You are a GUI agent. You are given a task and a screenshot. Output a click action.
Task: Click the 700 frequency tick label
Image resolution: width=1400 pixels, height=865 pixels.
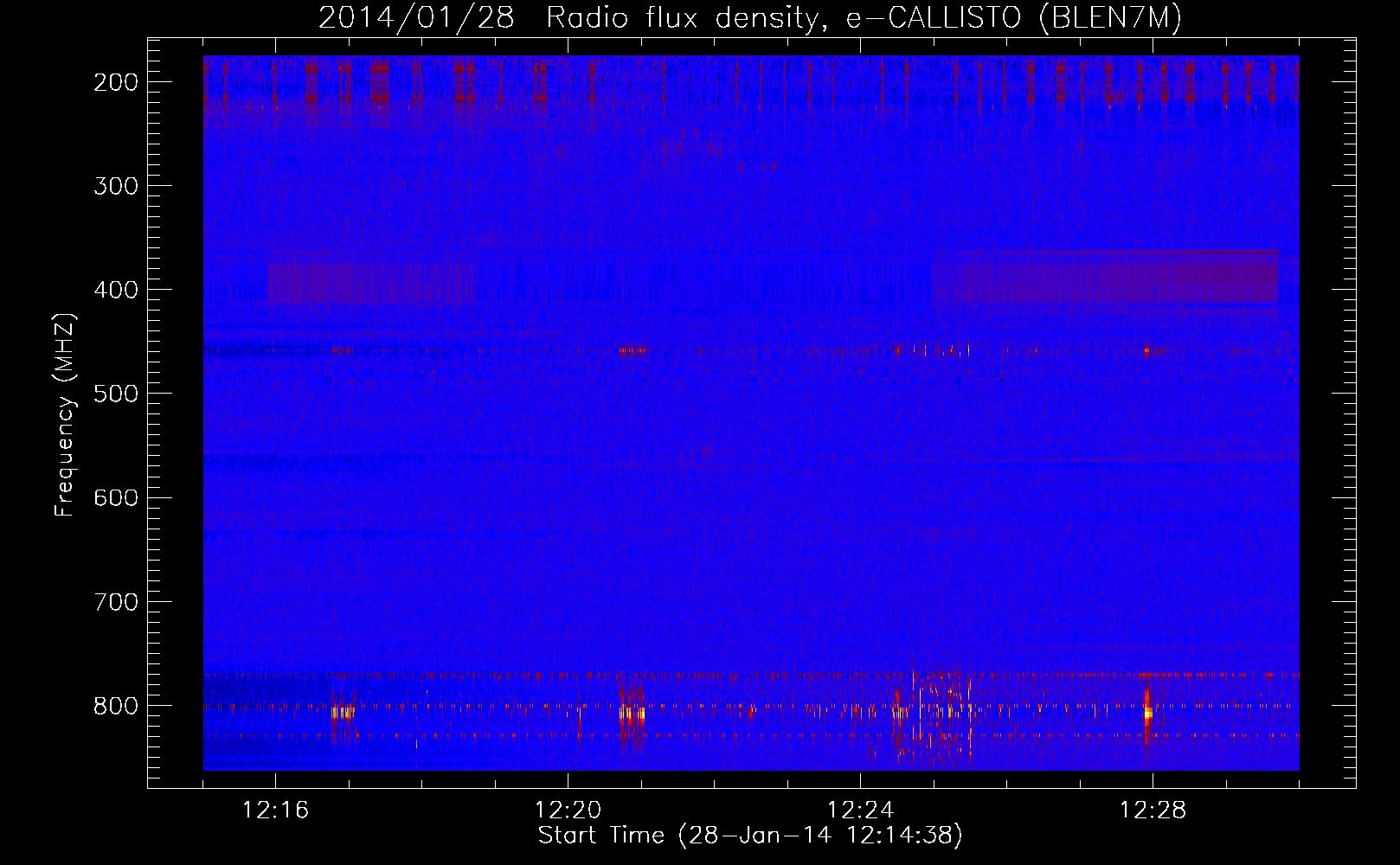(115, 601)
